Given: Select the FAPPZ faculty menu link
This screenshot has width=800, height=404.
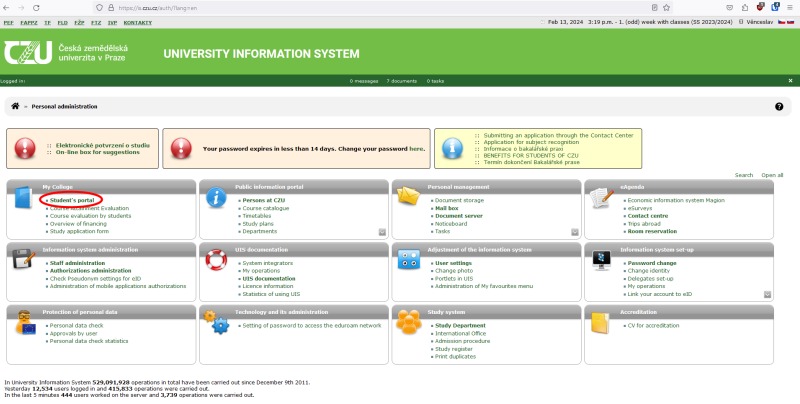Looking at the screenshot, I should [27, 22].
